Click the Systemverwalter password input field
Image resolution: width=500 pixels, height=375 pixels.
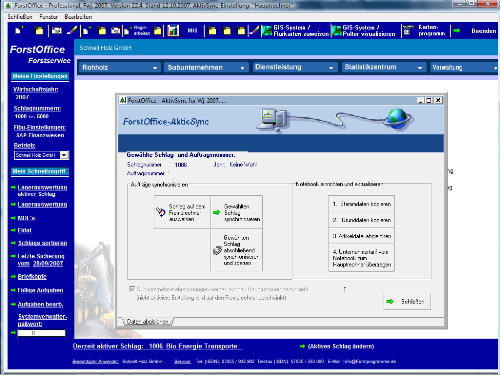click(41, 333)
